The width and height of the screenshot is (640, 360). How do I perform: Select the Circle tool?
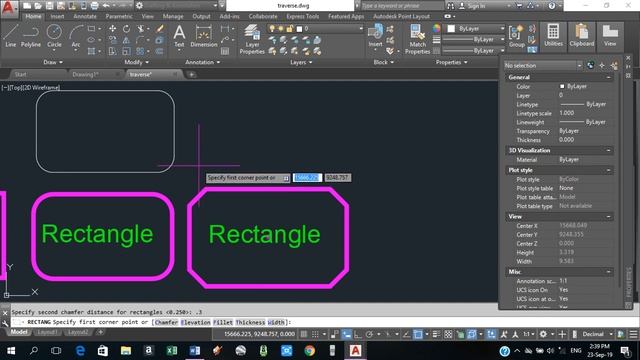coord(54,36)
